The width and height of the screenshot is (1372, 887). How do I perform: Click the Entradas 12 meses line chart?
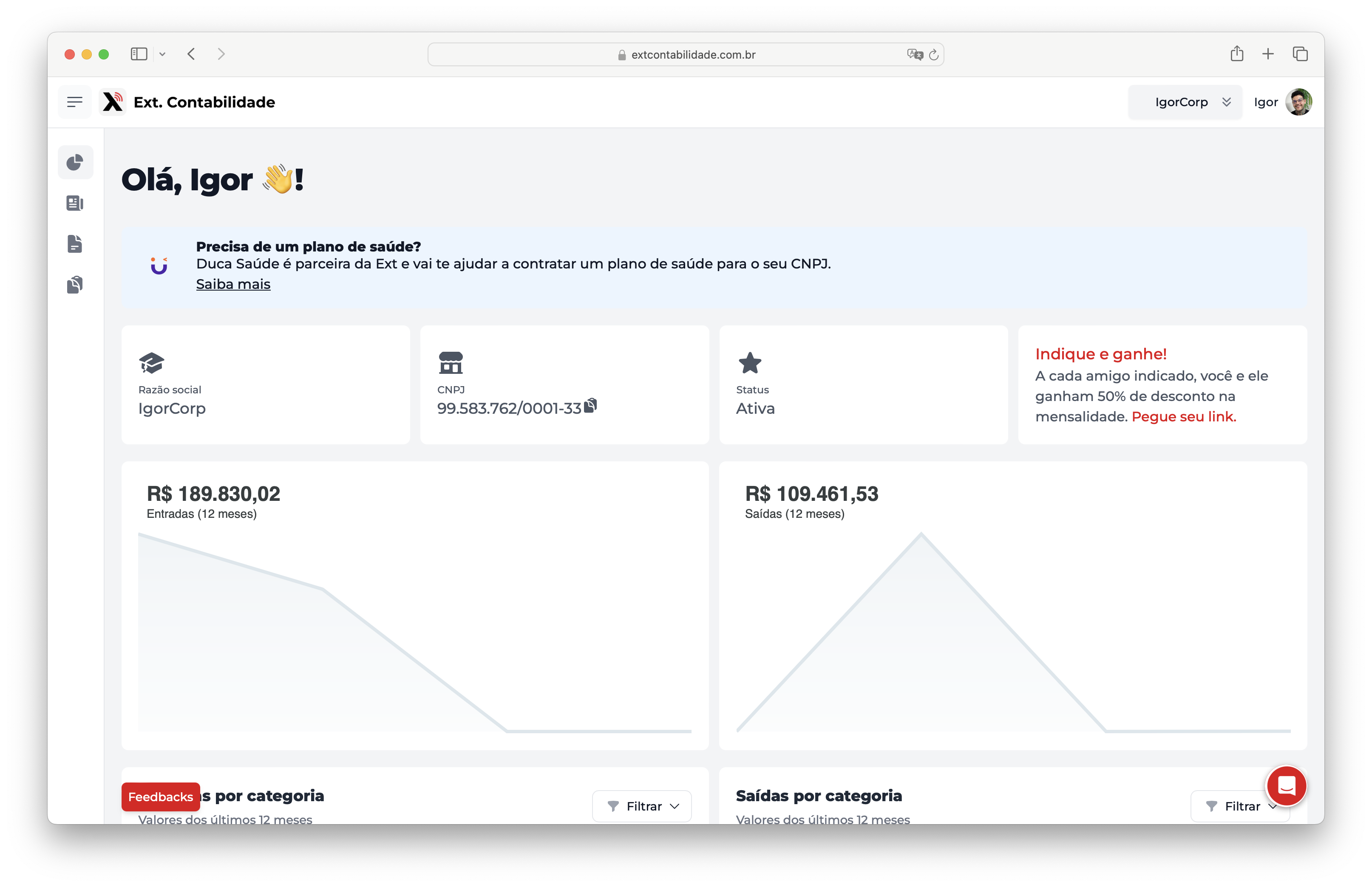click(x=415, y=633)
